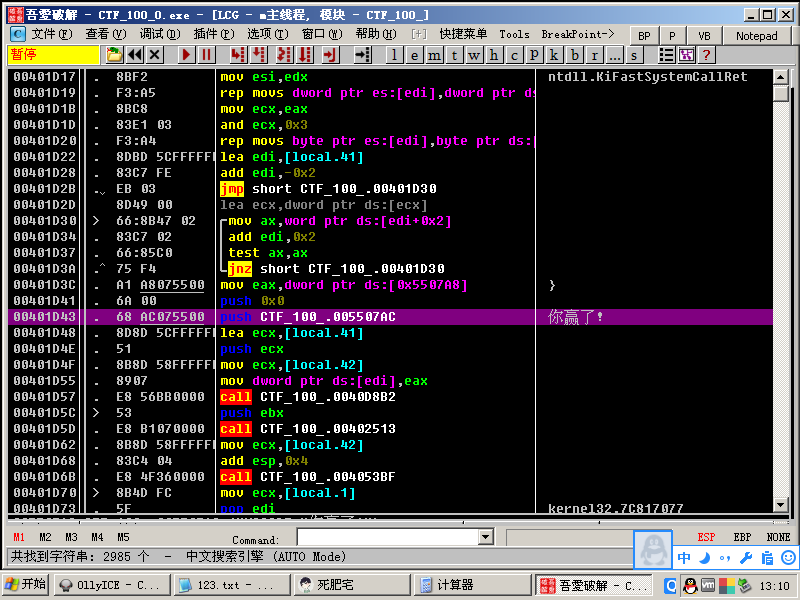The width and height of the screenshot is (800, 600).
Task: Show the CPU window with 'c' button
Action: (x=515, y=55)
